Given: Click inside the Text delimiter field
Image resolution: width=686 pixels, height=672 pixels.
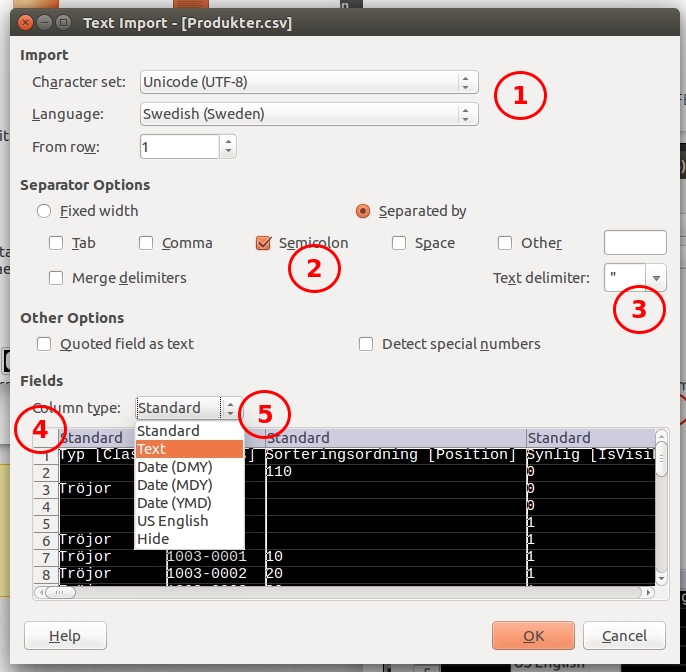Looking at the screenshot, I should (x=625, y=278).
